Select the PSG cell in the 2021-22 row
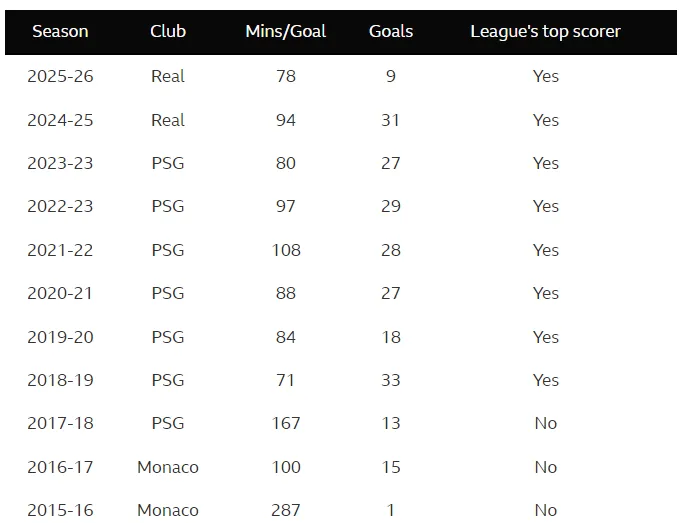This screenshot has width=684, height=523. click(168, 250)
